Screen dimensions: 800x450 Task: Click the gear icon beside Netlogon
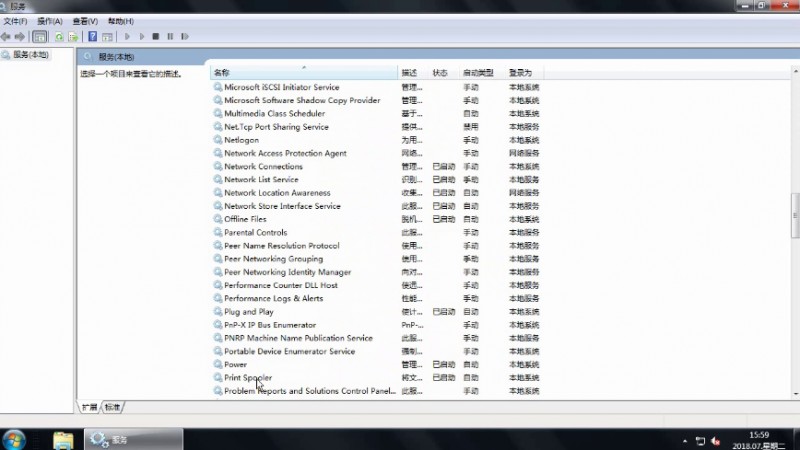click(x=218, y=140)
